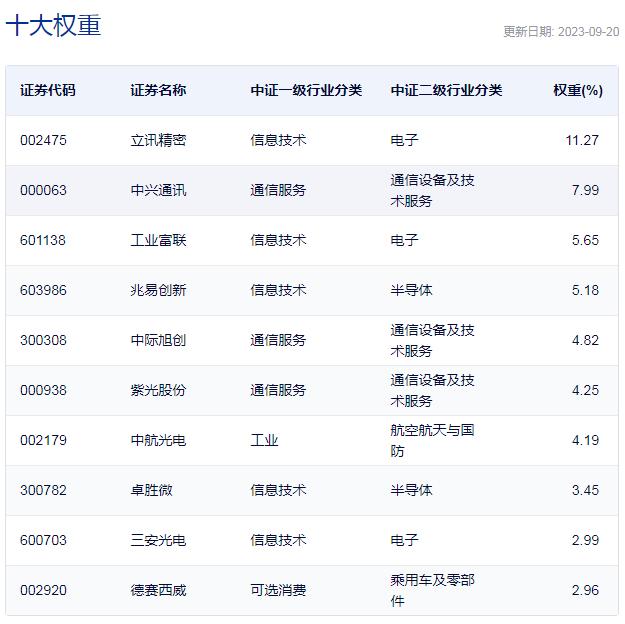This screenshot has height=624, width=625.
Task: Click 信息技术 in the 立讯精密 row
Action: pyautogui.click(x=278, y=140)
